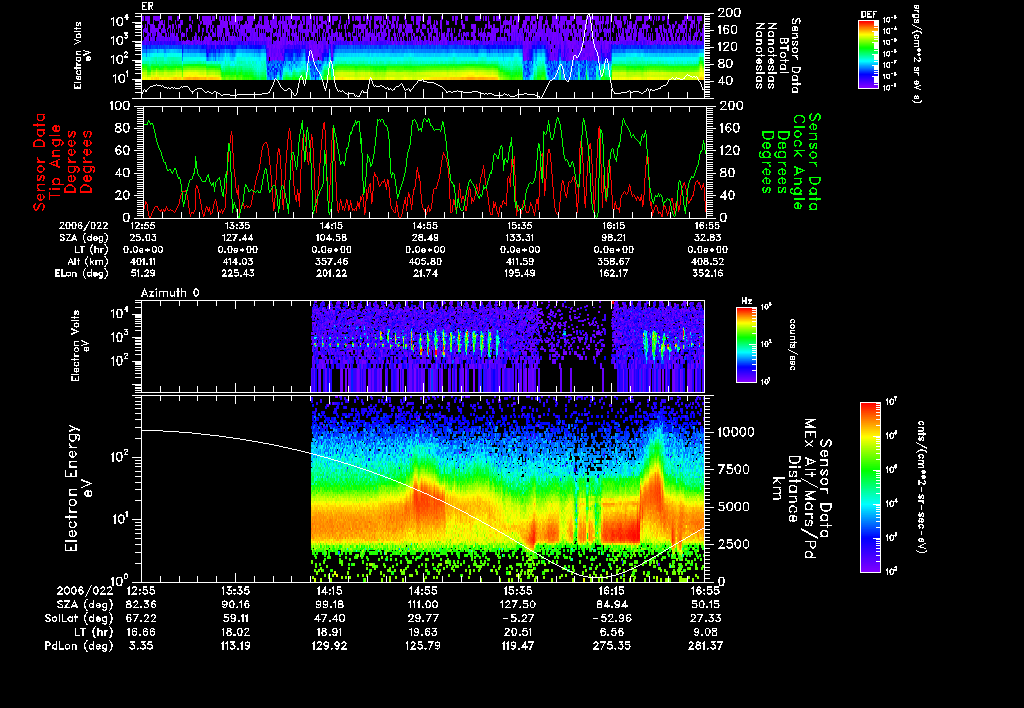Click the red 'Tip Angle' axis label
The image size is (1024, 708).
click(56, 162)
